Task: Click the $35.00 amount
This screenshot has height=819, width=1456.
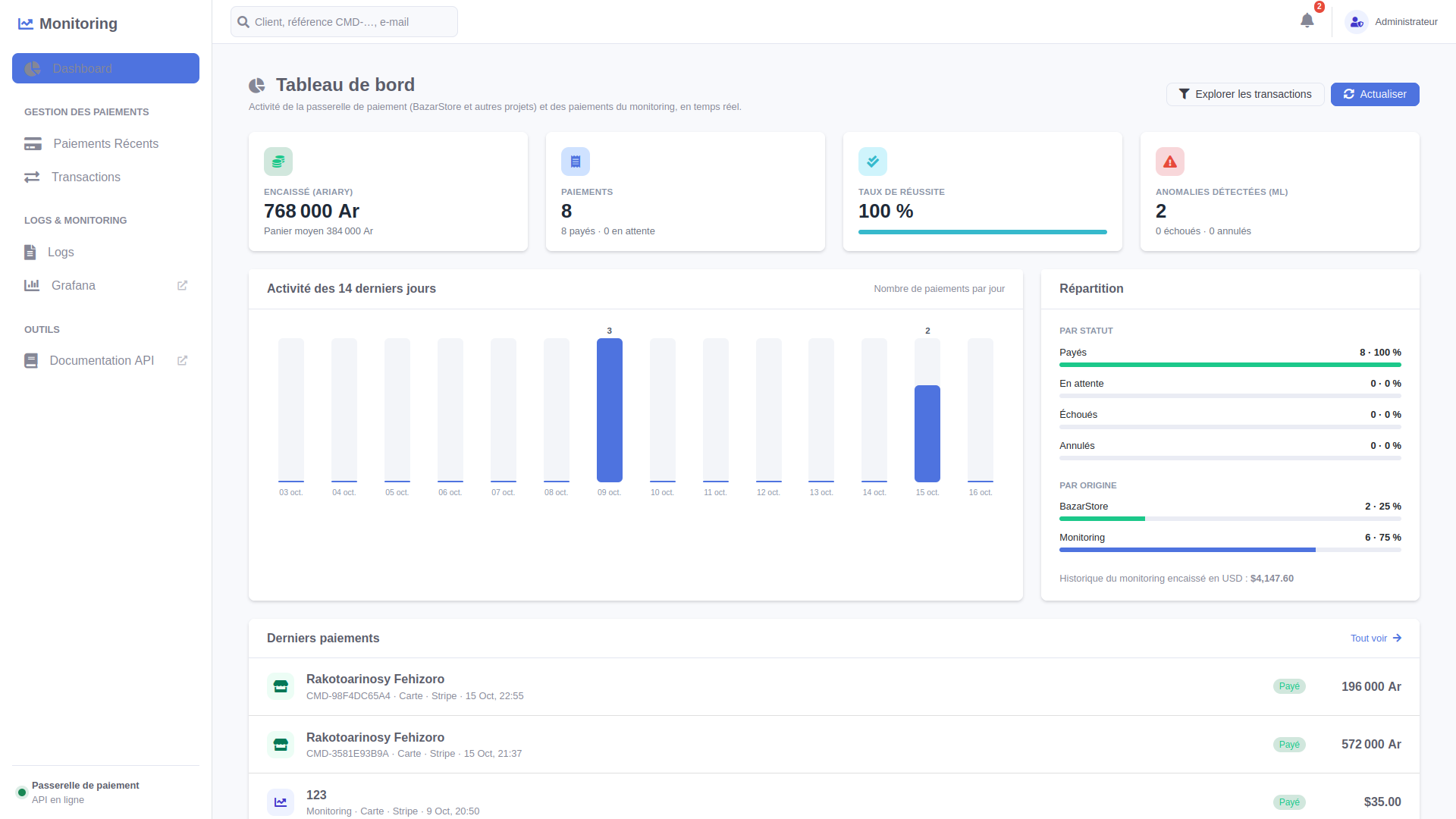Action: [1382, 802]
